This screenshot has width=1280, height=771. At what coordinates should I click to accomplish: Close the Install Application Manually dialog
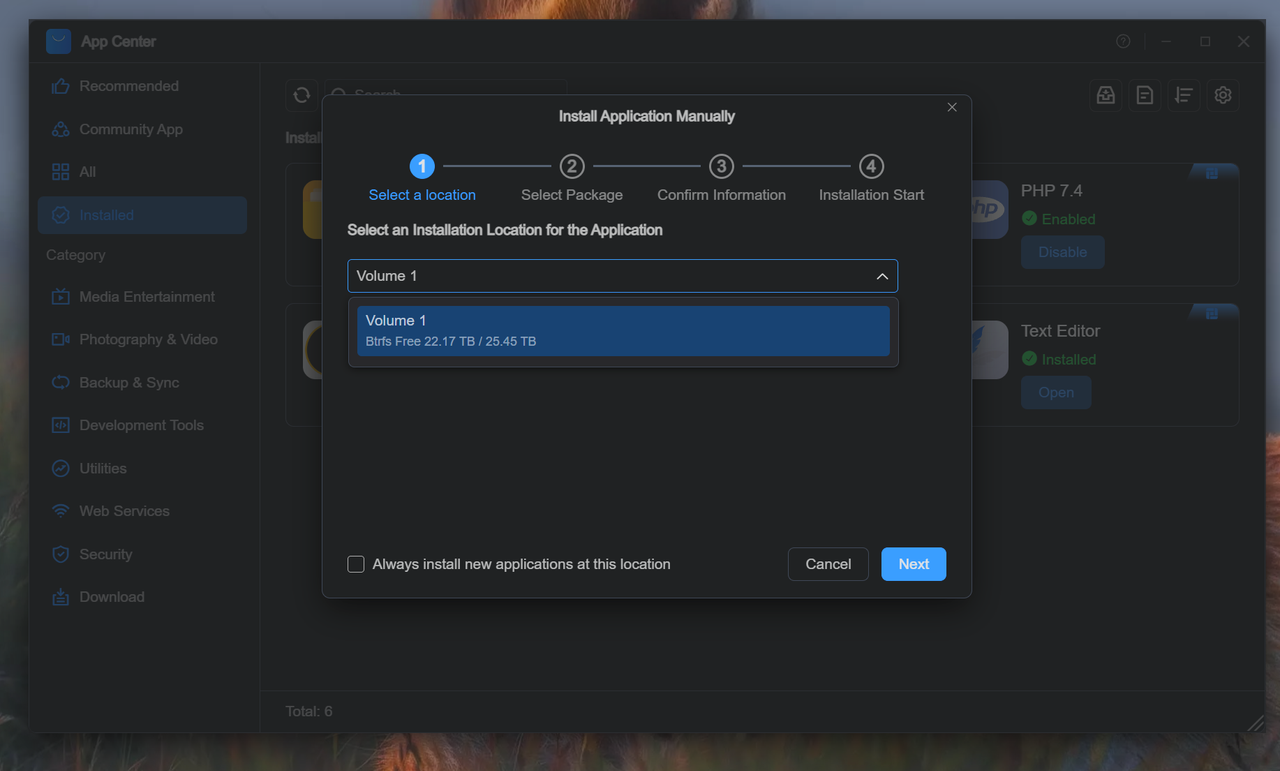[952, 107]
